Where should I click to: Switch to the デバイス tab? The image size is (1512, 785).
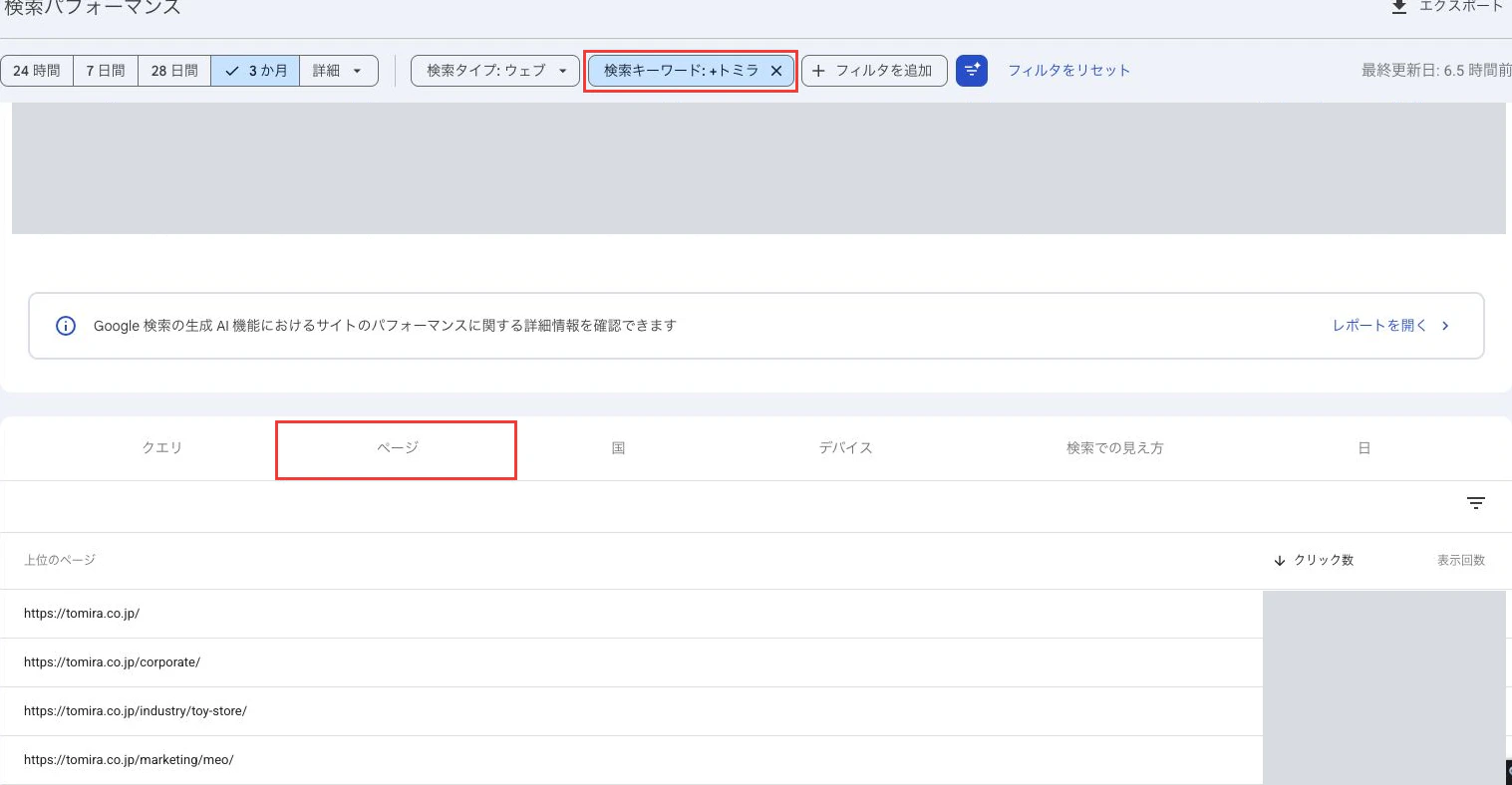[x=845, y=448]
